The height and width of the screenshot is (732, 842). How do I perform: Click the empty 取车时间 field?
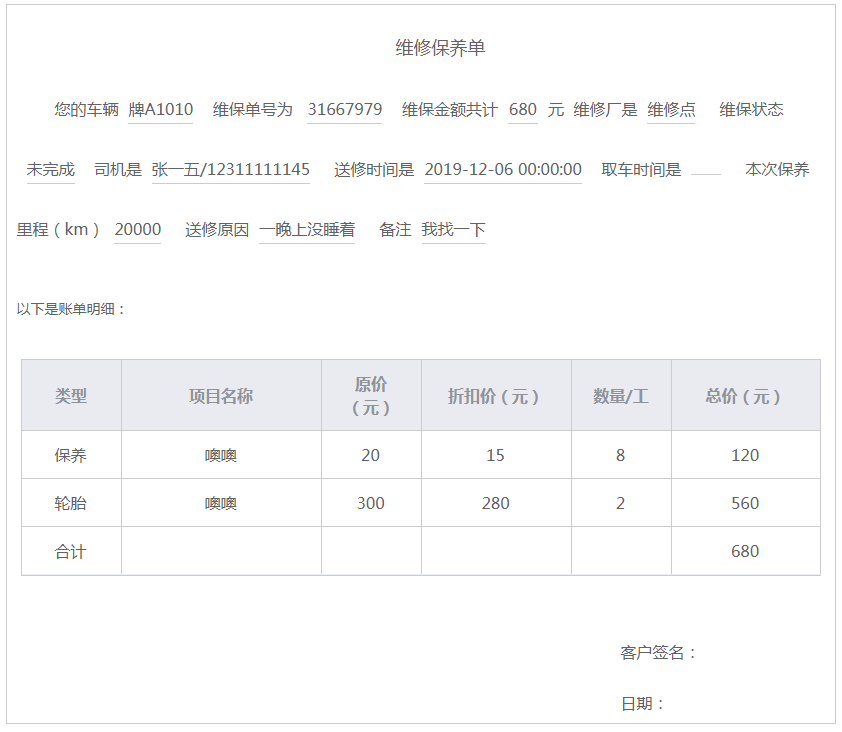point(705,170)
